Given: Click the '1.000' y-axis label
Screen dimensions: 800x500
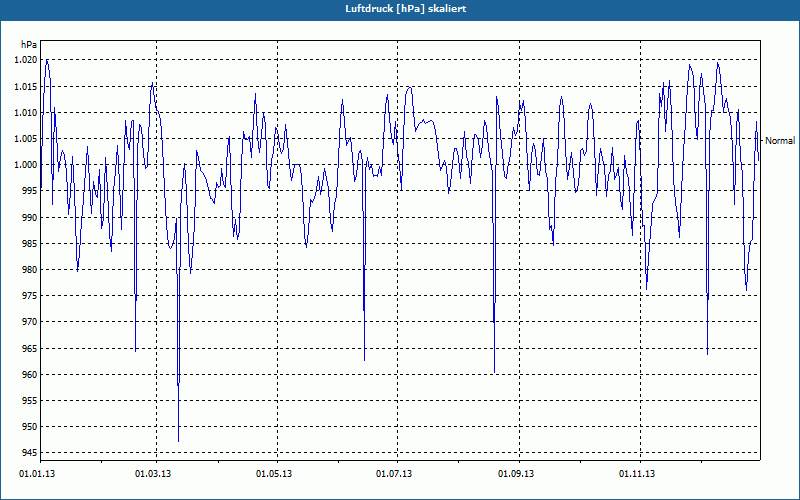Looking at the screenshot, I should pyautogui.click(x=26, y=165).
